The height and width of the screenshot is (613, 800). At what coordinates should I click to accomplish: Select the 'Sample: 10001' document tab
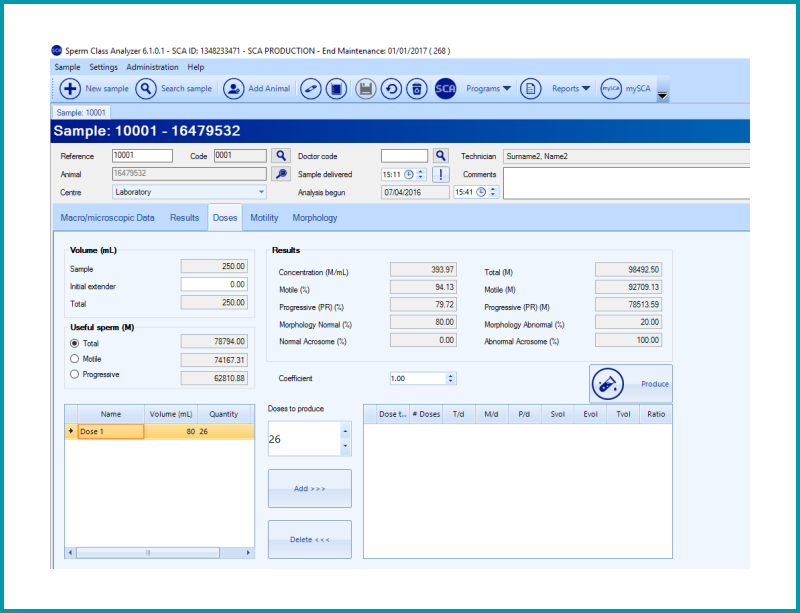(x=81, y=112)
